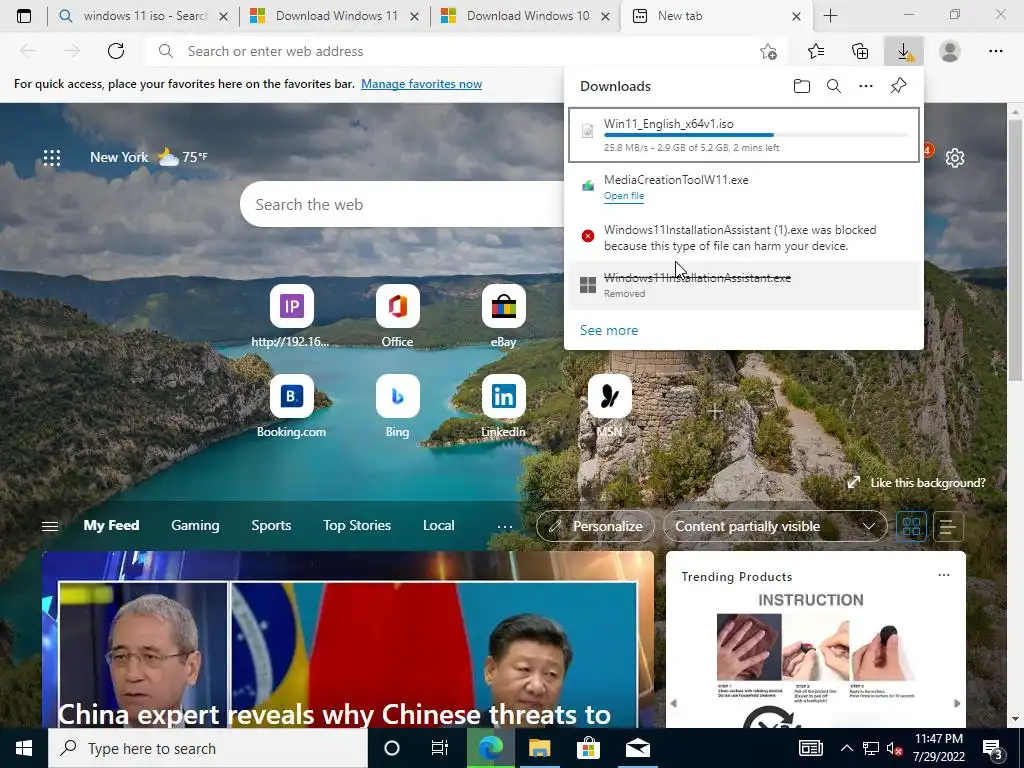Open Microsoft Store from taskbar
This screenshot has width=1024, height=768.
pos(588,748)
